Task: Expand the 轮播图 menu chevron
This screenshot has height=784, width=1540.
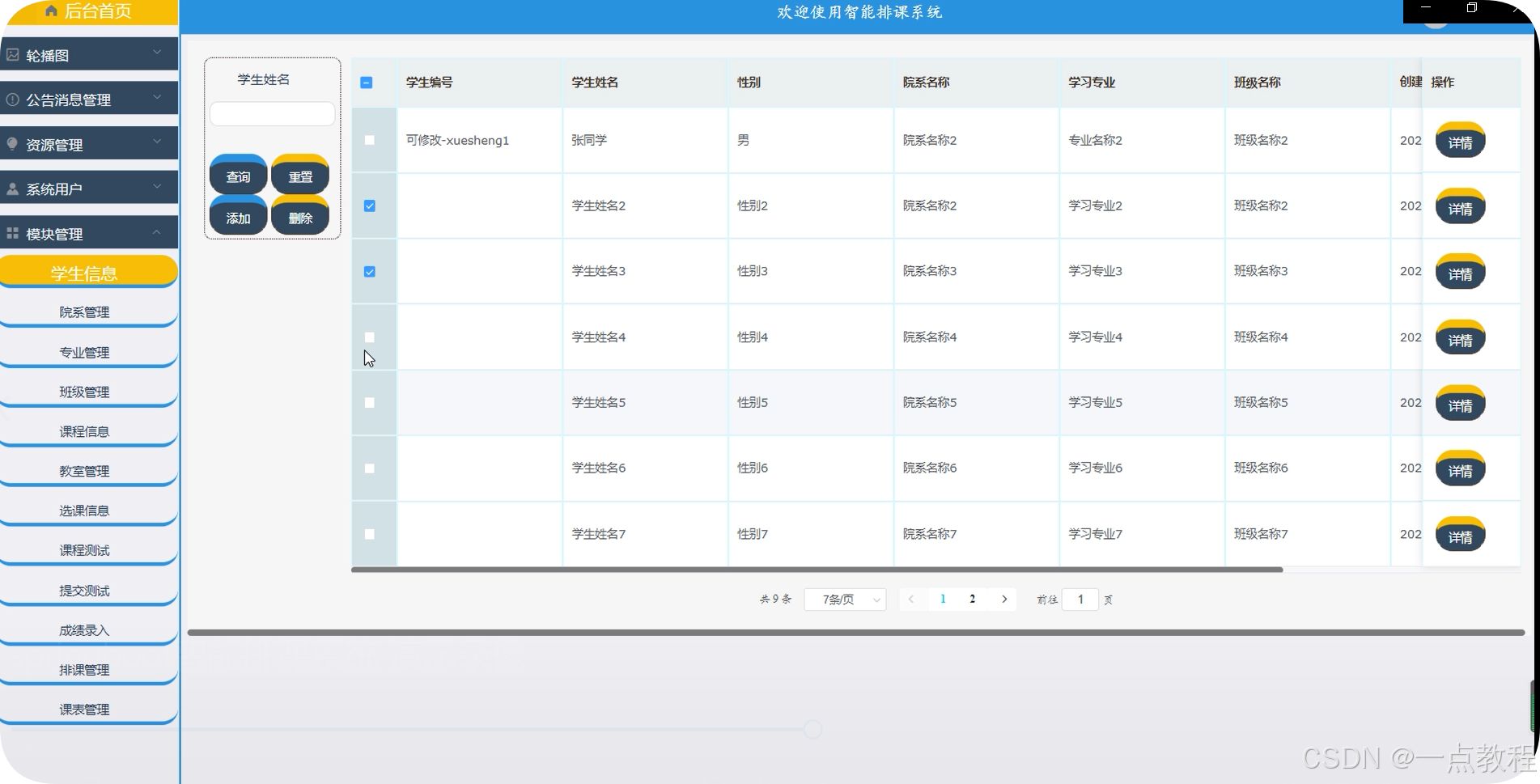Action: click(157, 53)
